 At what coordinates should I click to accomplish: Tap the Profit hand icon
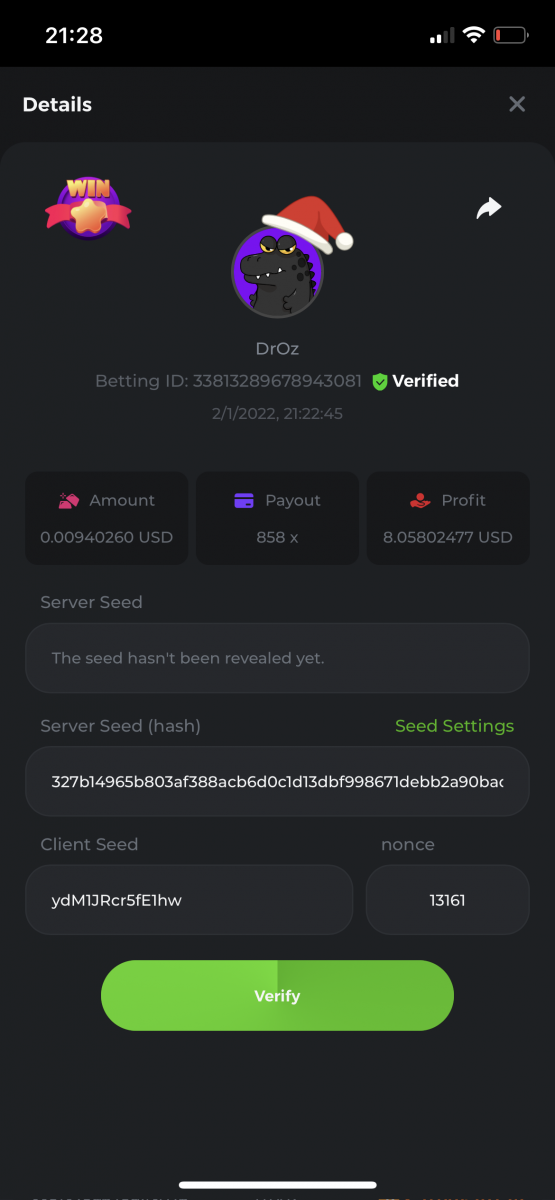click(x=421, y=500)
